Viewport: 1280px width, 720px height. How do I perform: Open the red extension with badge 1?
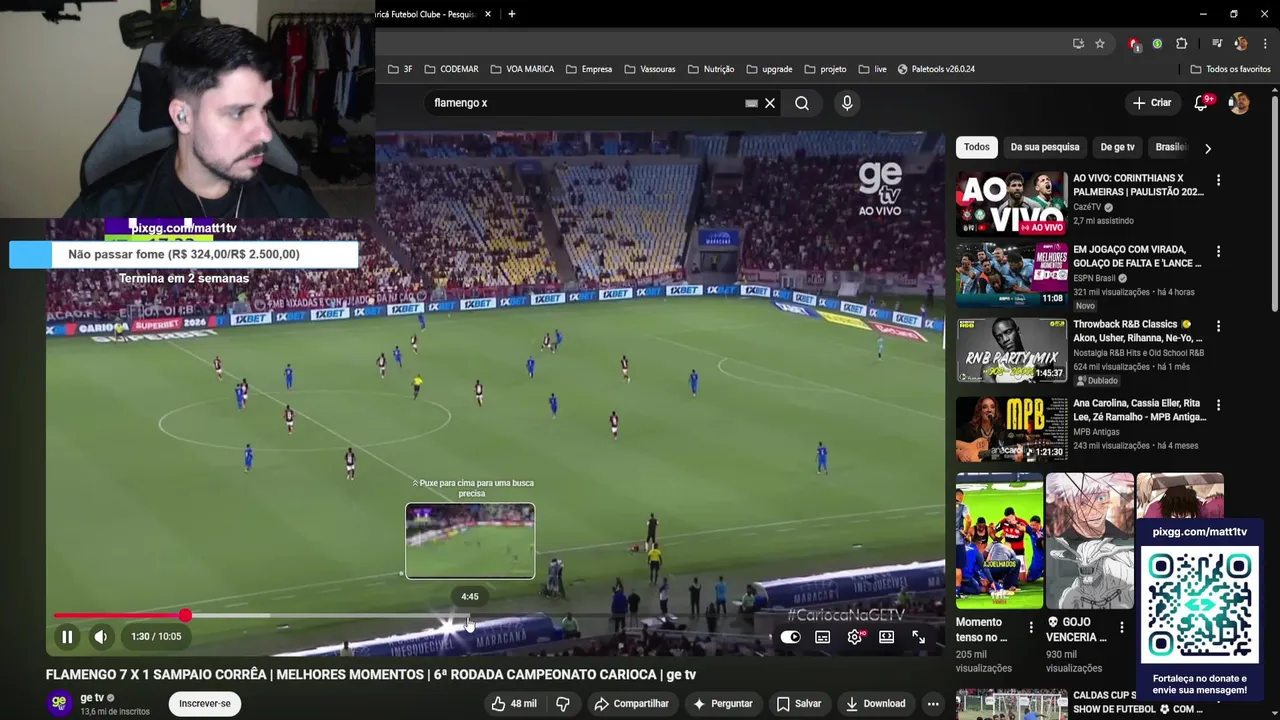(1134, 44)
